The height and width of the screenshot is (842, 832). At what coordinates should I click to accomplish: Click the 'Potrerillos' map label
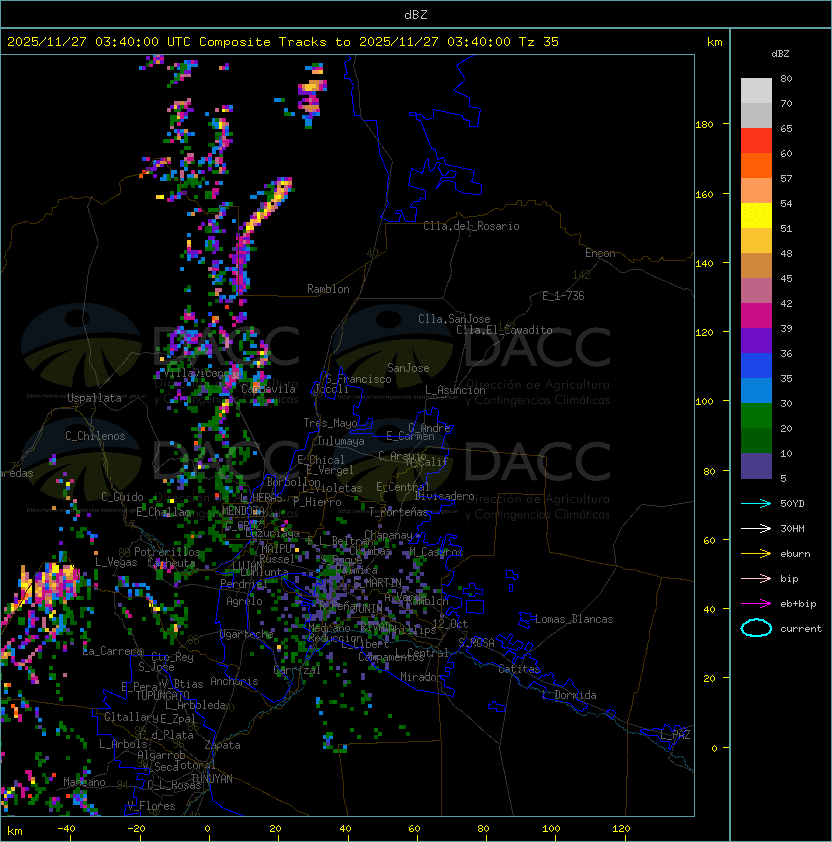tap(167, 551)
